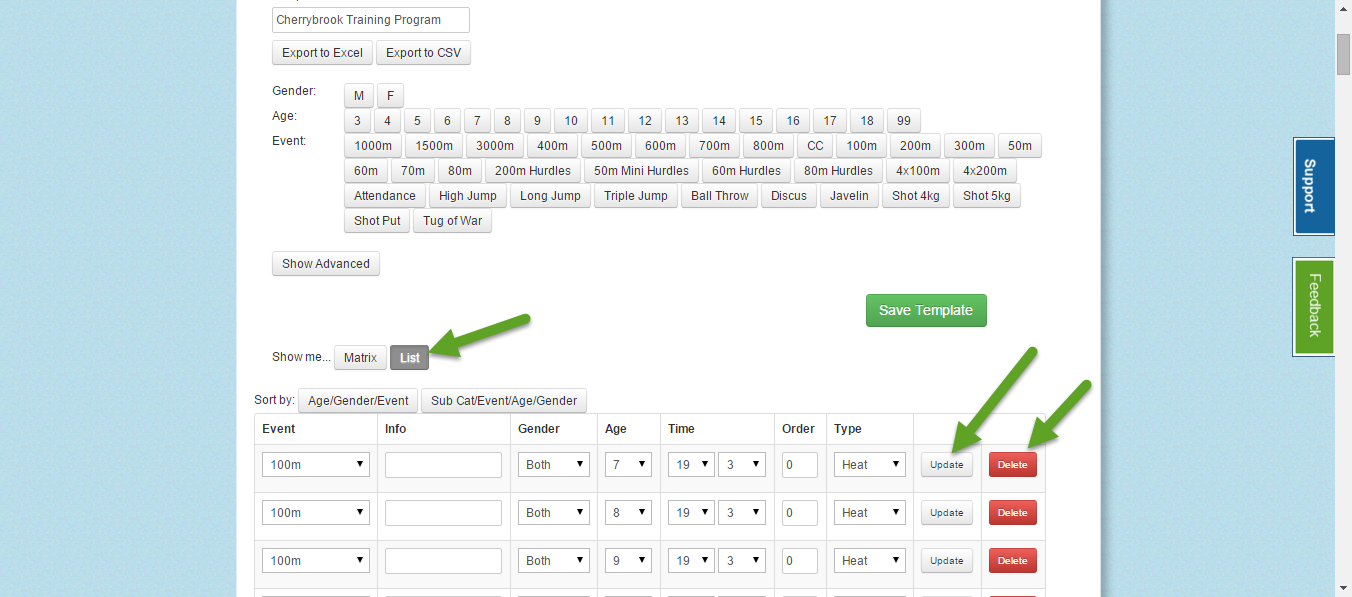Open Gender dropdown in age 9 row
The height and width of the screenshot is (597, 1352).
(x=554, y=560)
